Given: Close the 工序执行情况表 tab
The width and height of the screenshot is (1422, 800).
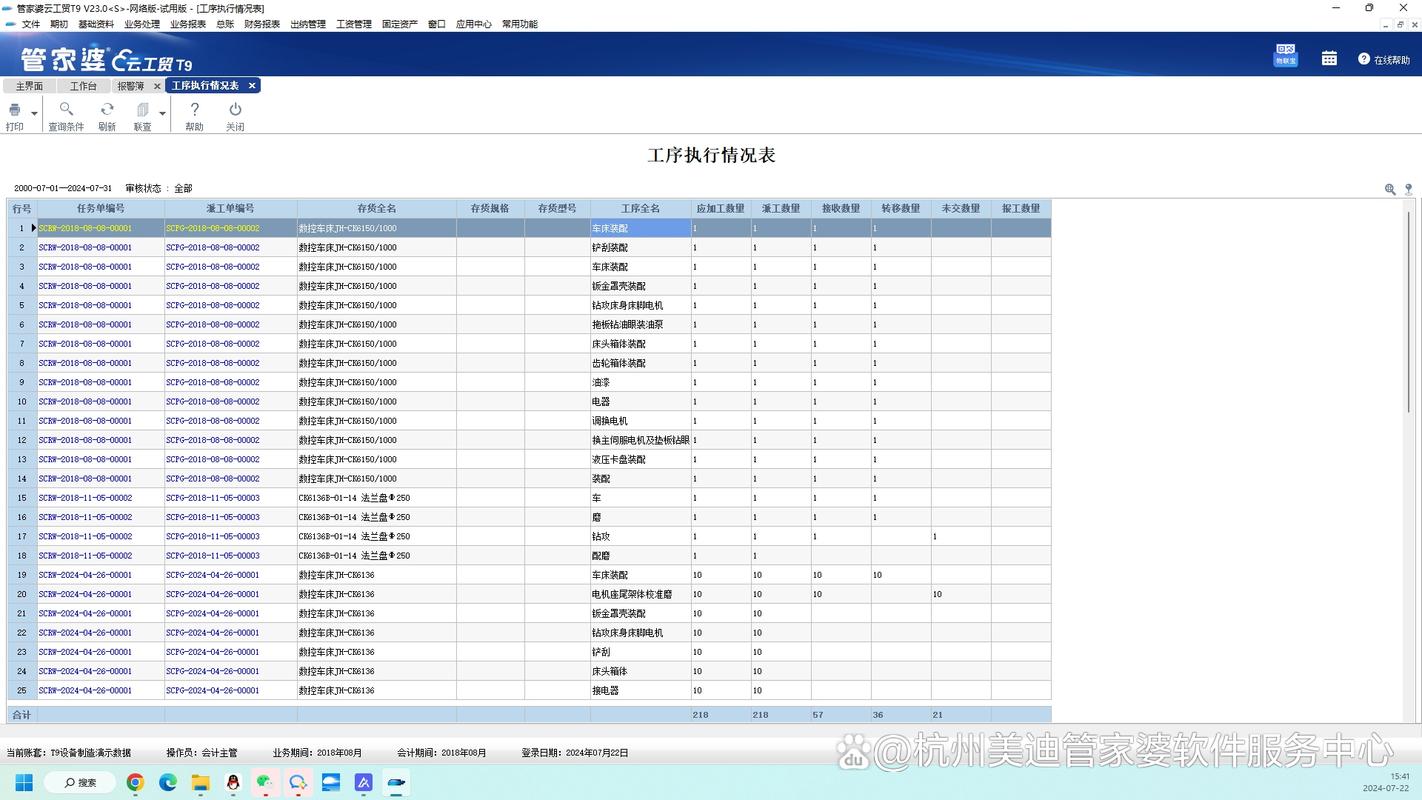Looking at the screenshot, I should click(252, 86).
